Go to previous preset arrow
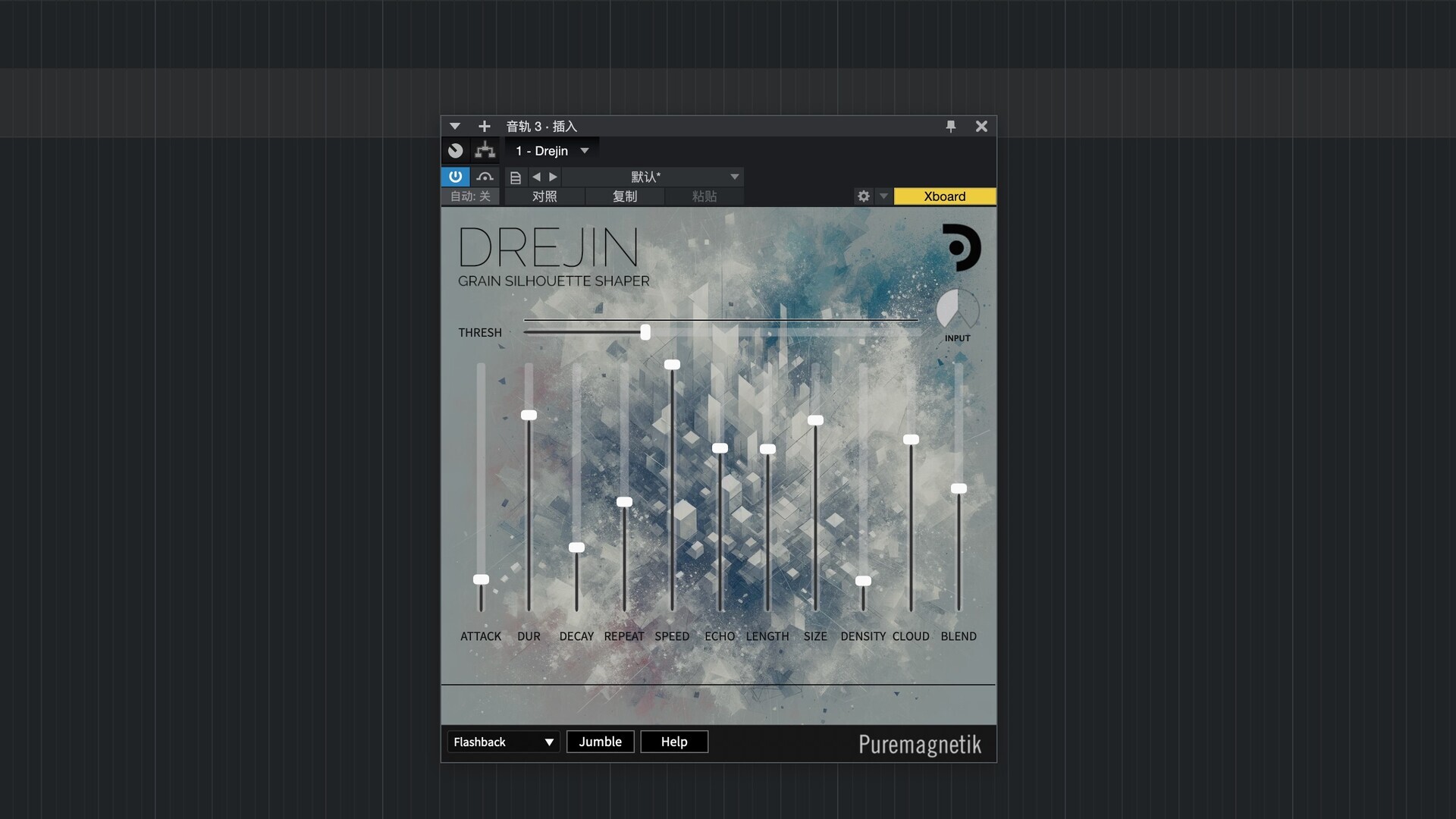1456x819 pixels. tap(536, 177)
